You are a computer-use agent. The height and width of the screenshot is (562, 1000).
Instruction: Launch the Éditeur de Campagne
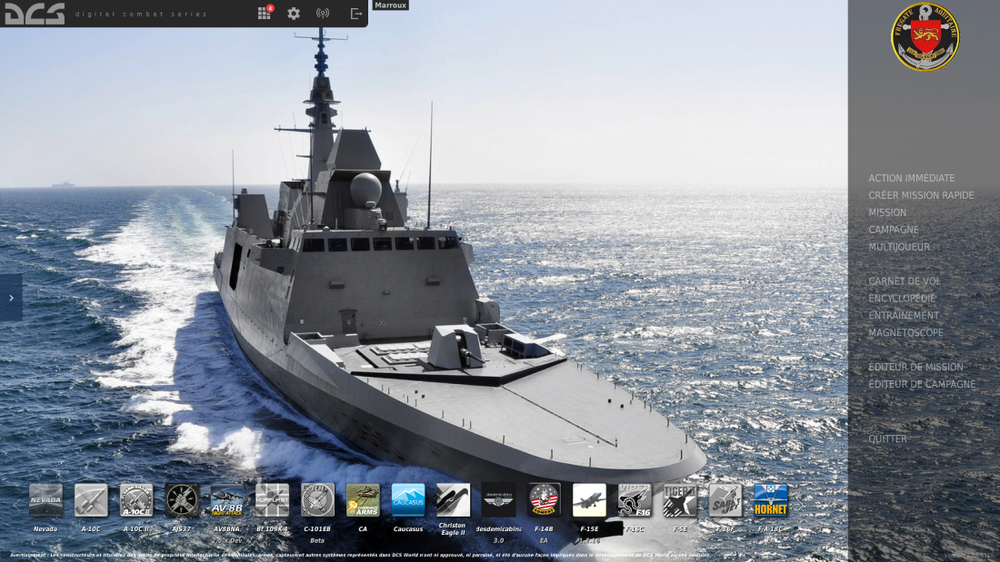pos(922,384)
